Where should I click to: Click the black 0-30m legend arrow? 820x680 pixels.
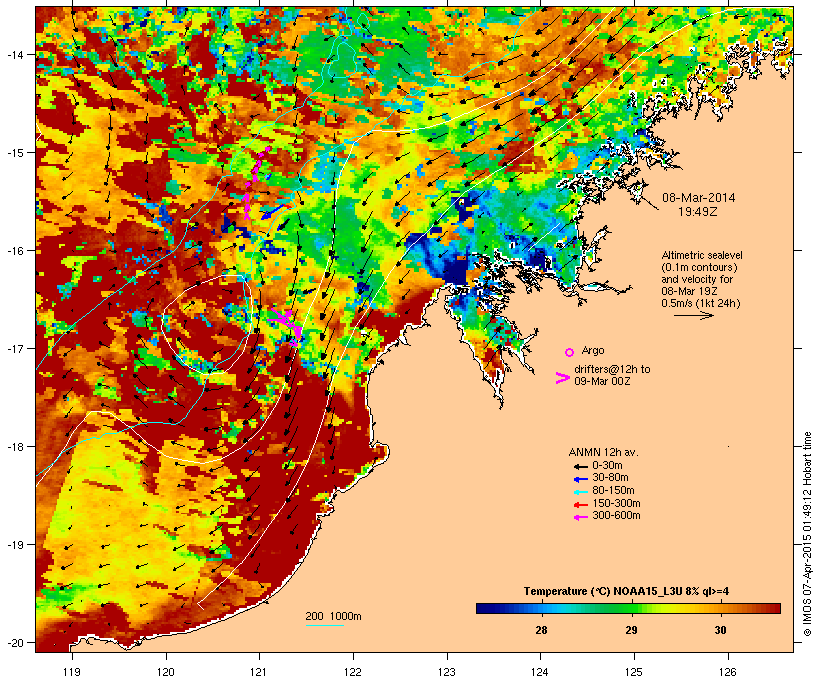pyautogui.click(x=580, y=466)
